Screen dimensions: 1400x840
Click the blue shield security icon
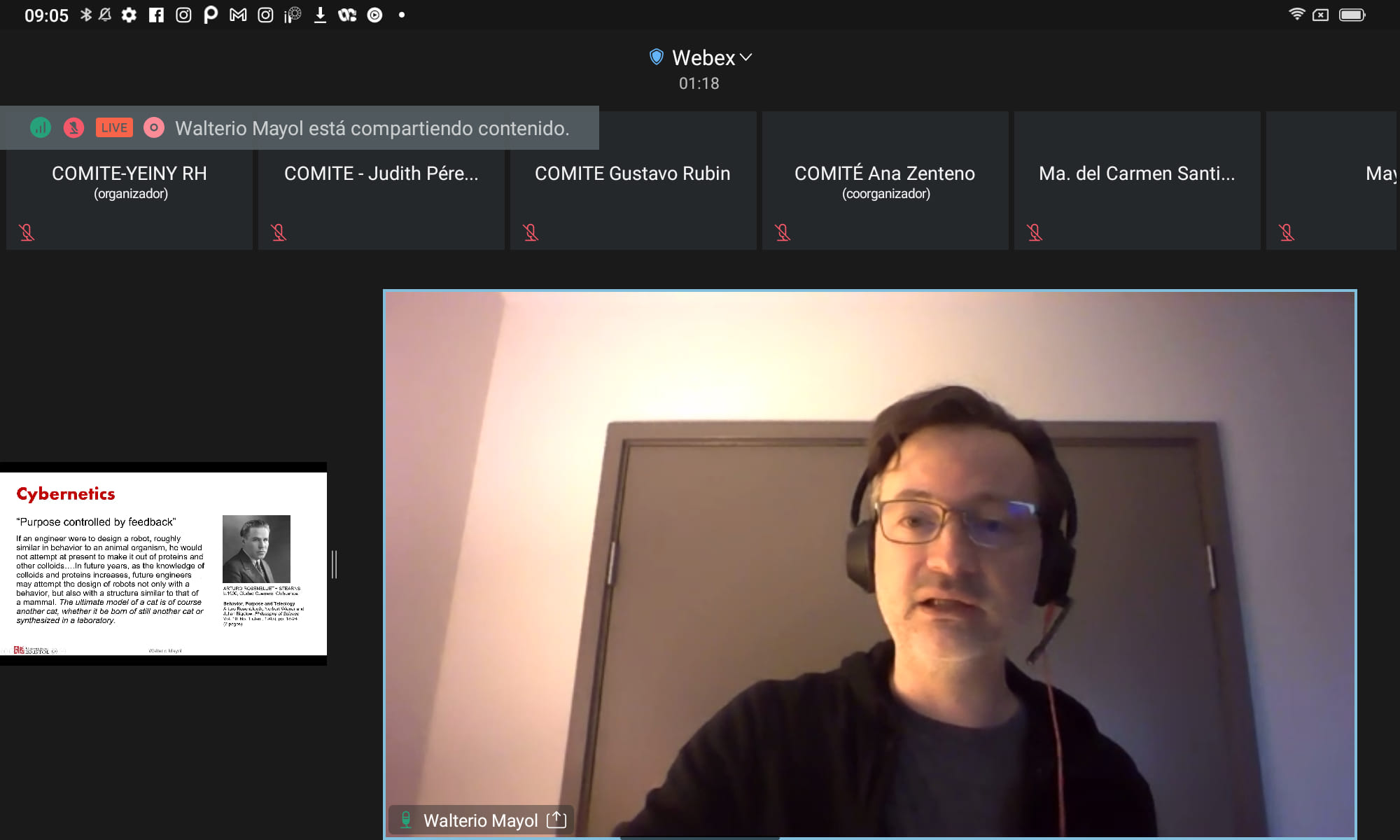coord(656,57)
